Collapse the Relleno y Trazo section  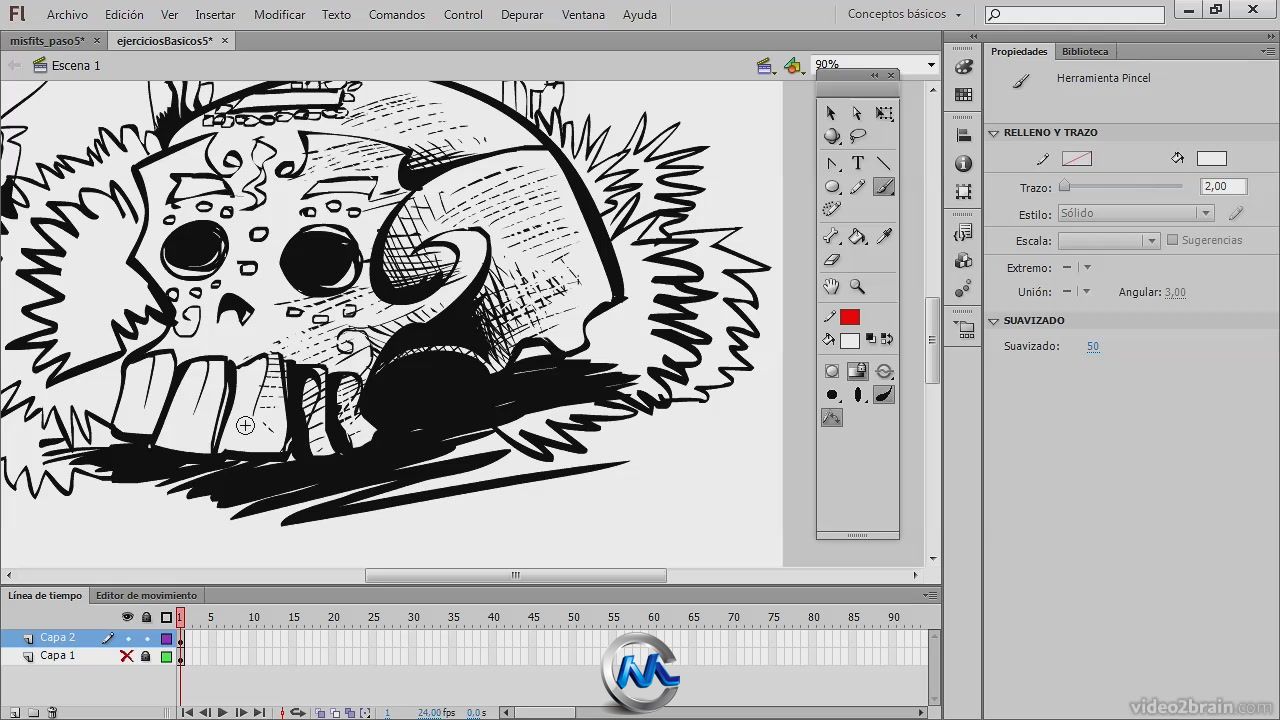click(994, 133)
